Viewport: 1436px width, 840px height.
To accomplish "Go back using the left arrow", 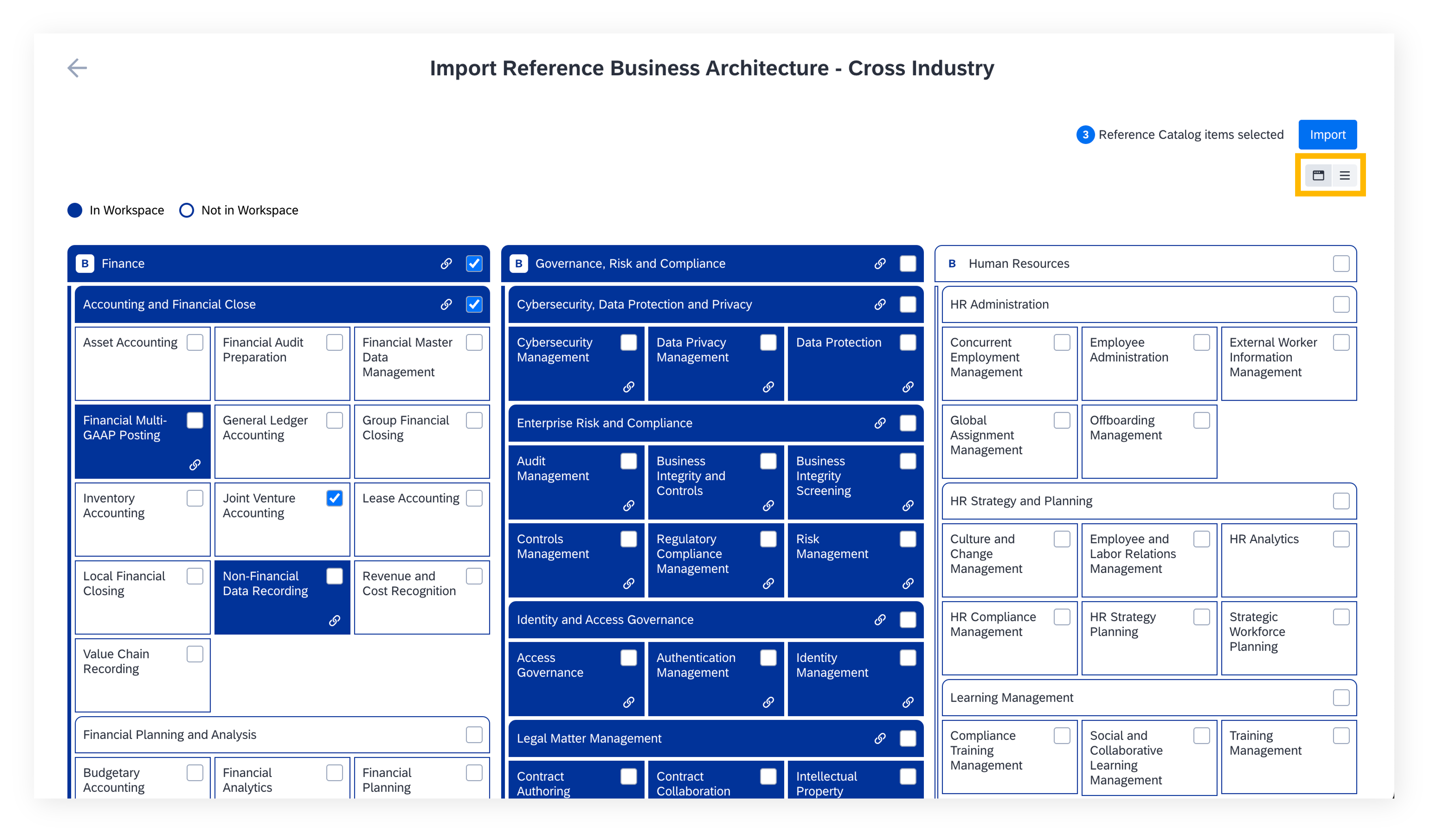I will tap(77, 68).
